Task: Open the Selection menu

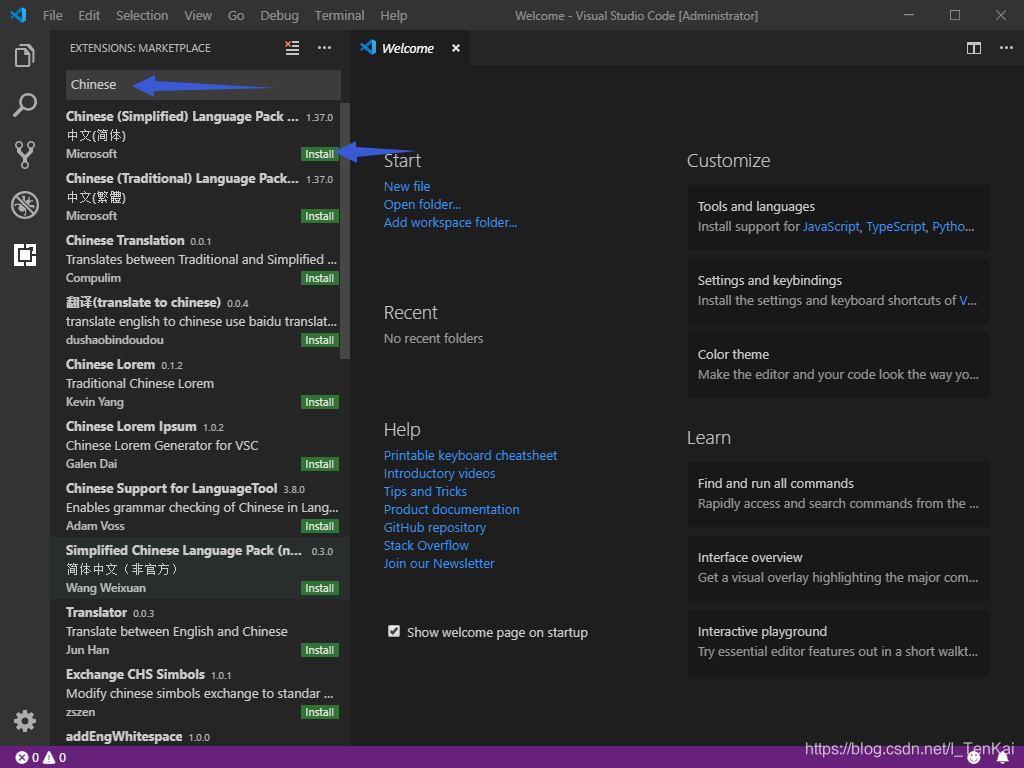Action: (x=142, y=15)
